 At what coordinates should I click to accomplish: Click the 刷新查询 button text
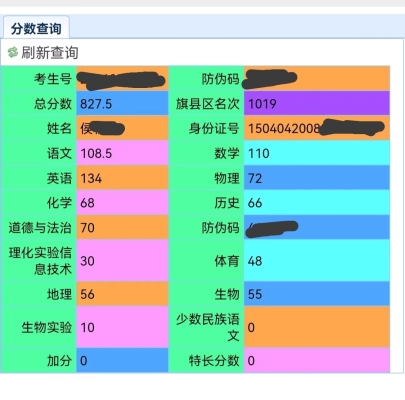point(50,53)
